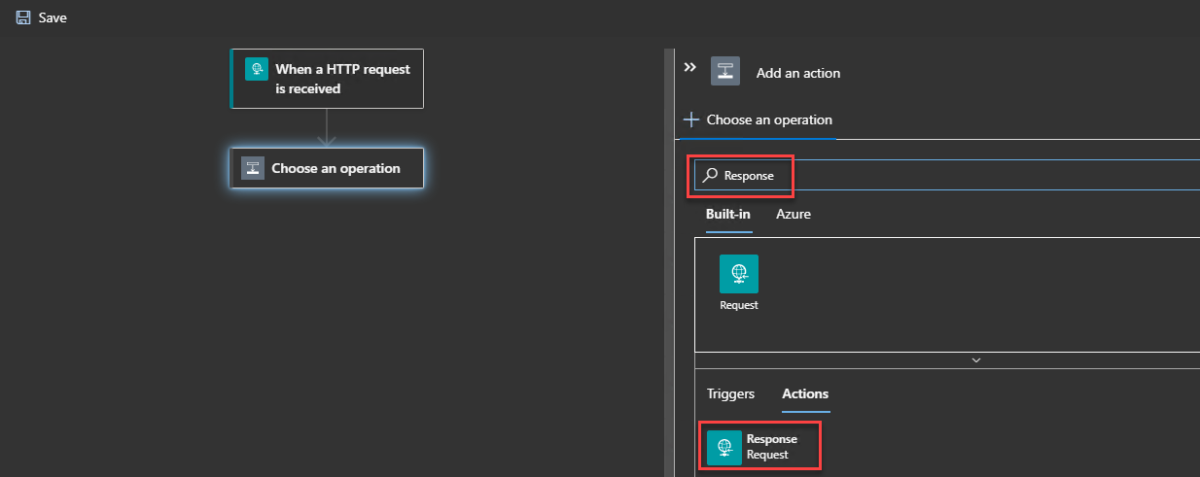Select the Response Request action icon
This screenshot has width=1200, height=477.
[x=725, y=447]
